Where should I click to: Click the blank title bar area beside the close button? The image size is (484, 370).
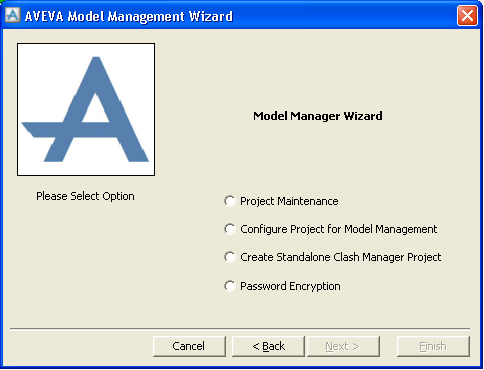pyautogui.click(x=345, y=16)
